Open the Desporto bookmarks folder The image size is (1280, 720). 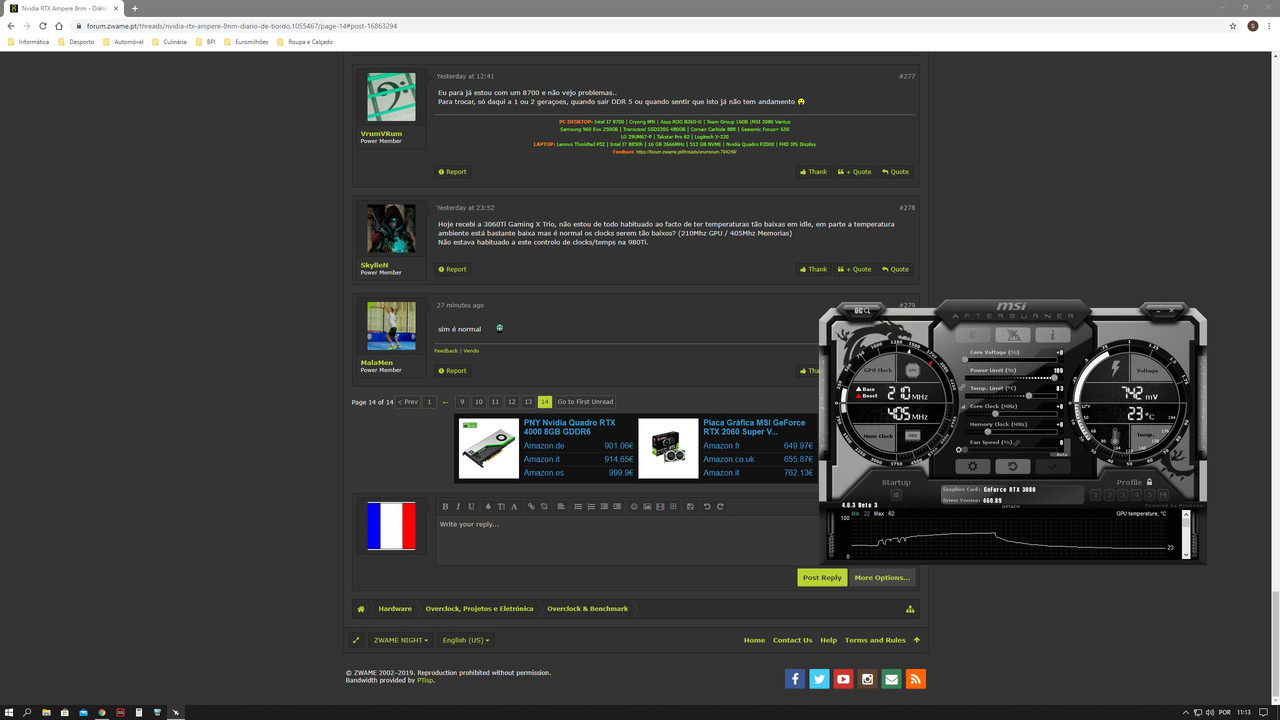pyautogui.click(x=76, y=42)
